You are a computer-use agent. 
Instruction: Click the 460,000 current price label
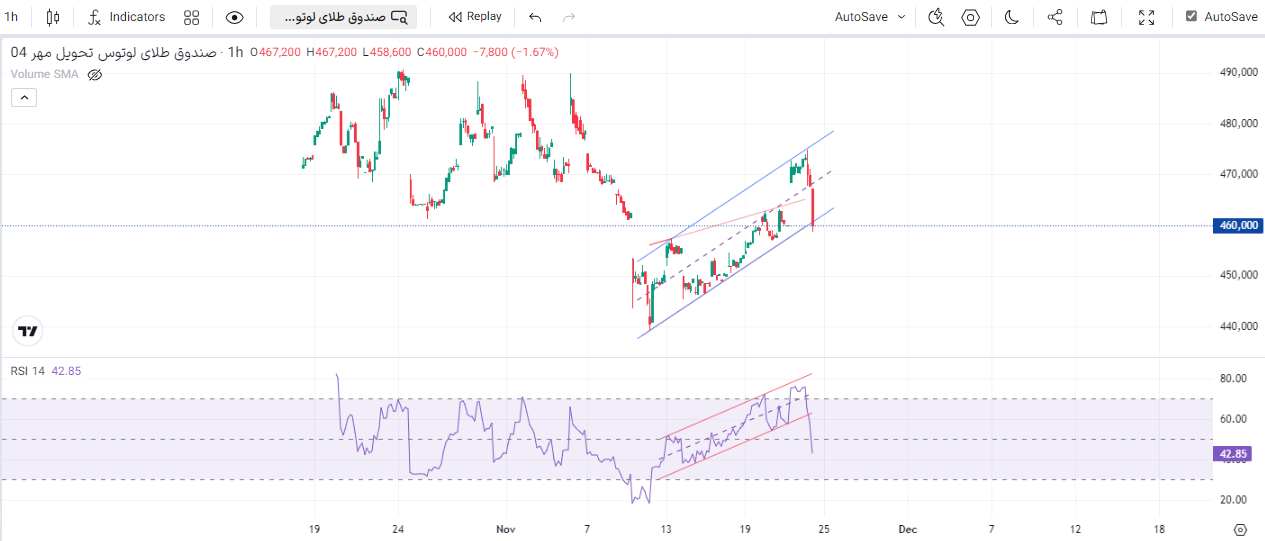(1238, 226)
